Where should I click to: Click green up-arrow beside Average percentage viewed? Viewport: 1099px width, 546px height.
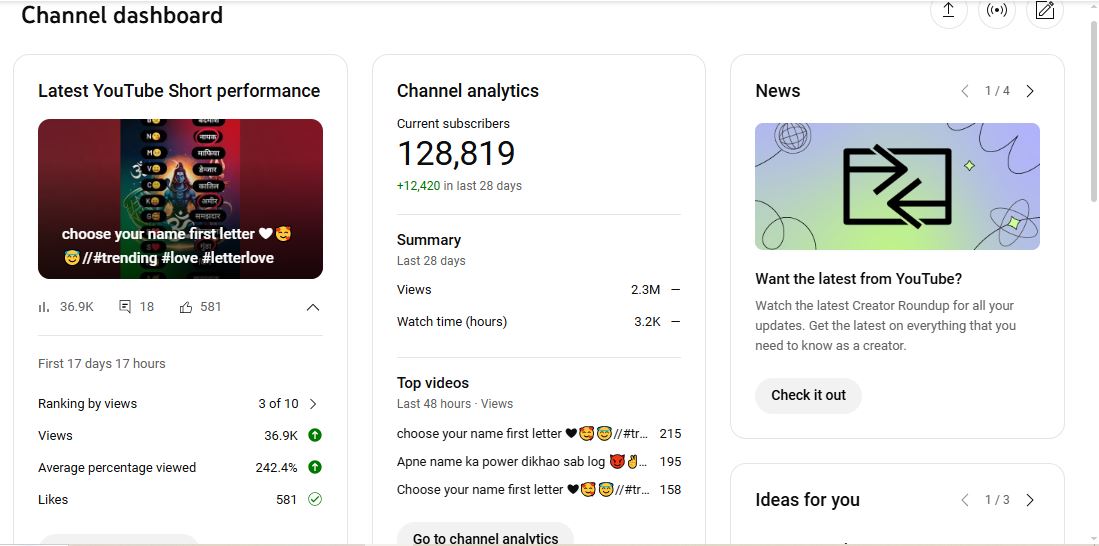point(315,467)
